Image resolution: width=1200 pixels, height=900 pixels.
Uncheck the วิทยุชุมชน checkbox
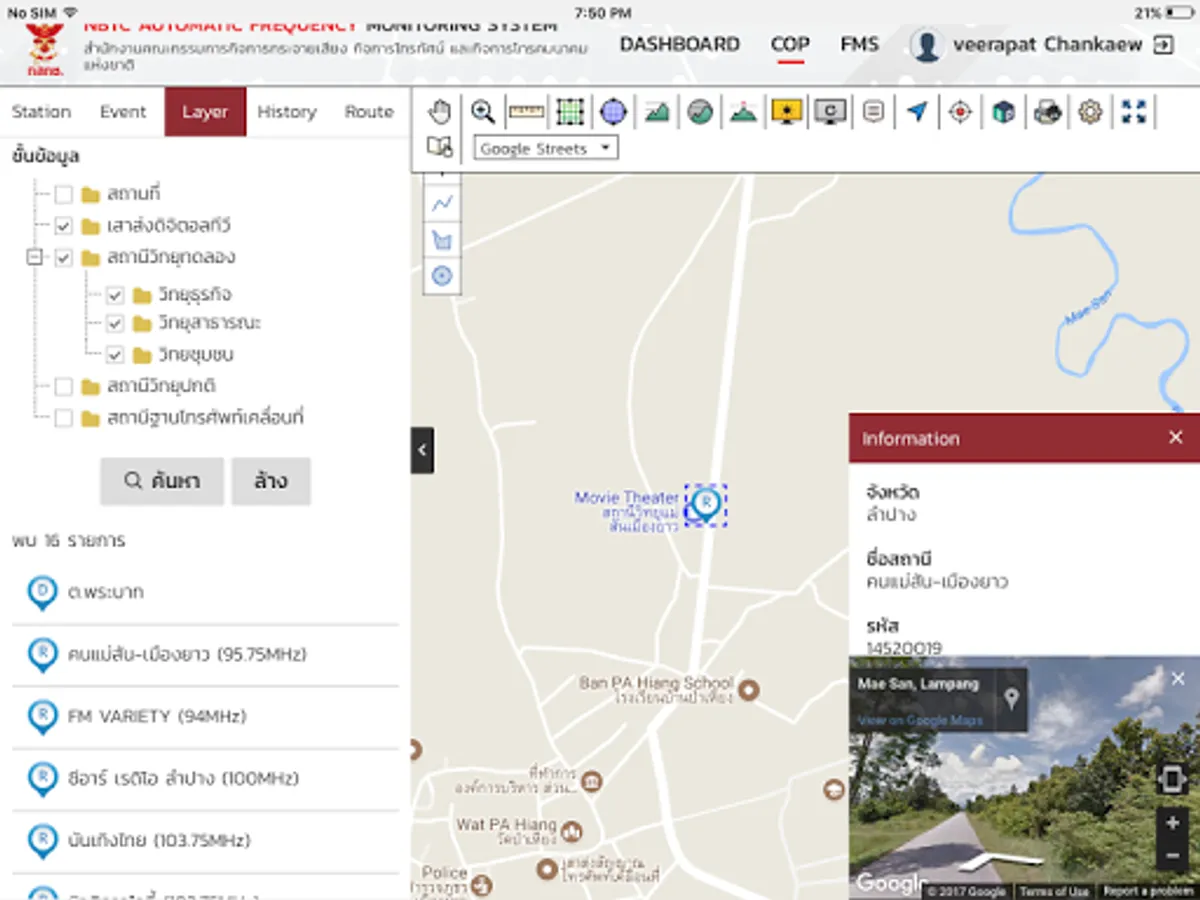click(115, 354)
